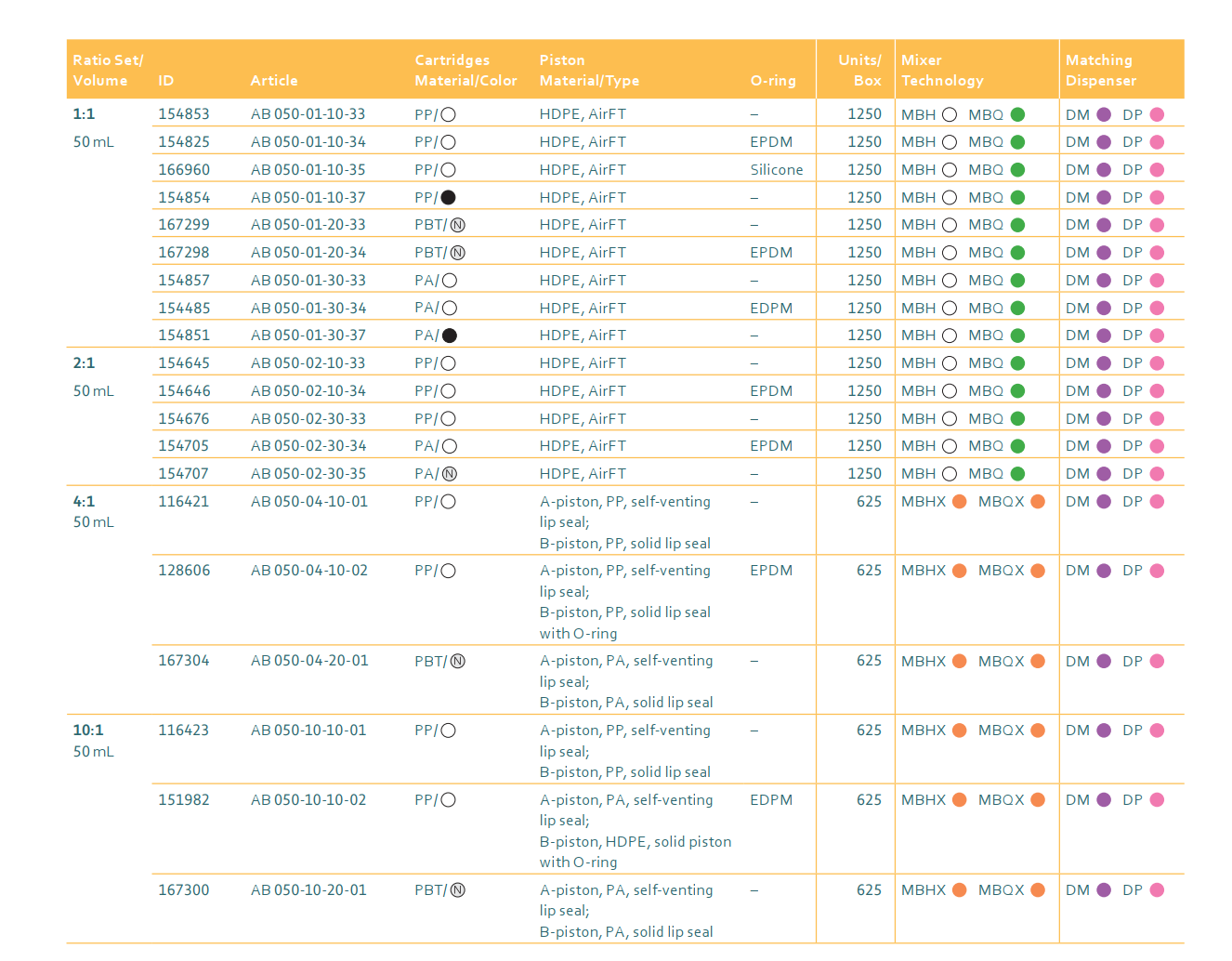
Task: Click the Units/Box column header
Action: [859, 70]
